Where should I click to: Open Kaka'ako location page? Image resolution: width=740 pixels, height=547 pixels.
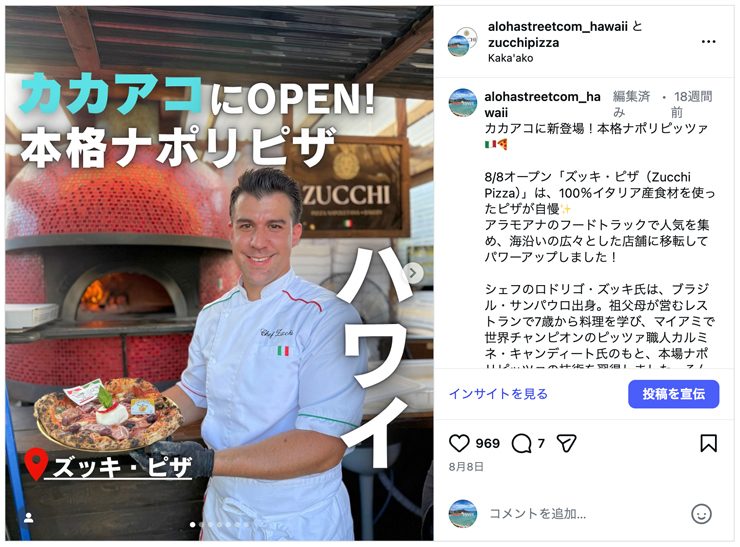tap(510, 58)
